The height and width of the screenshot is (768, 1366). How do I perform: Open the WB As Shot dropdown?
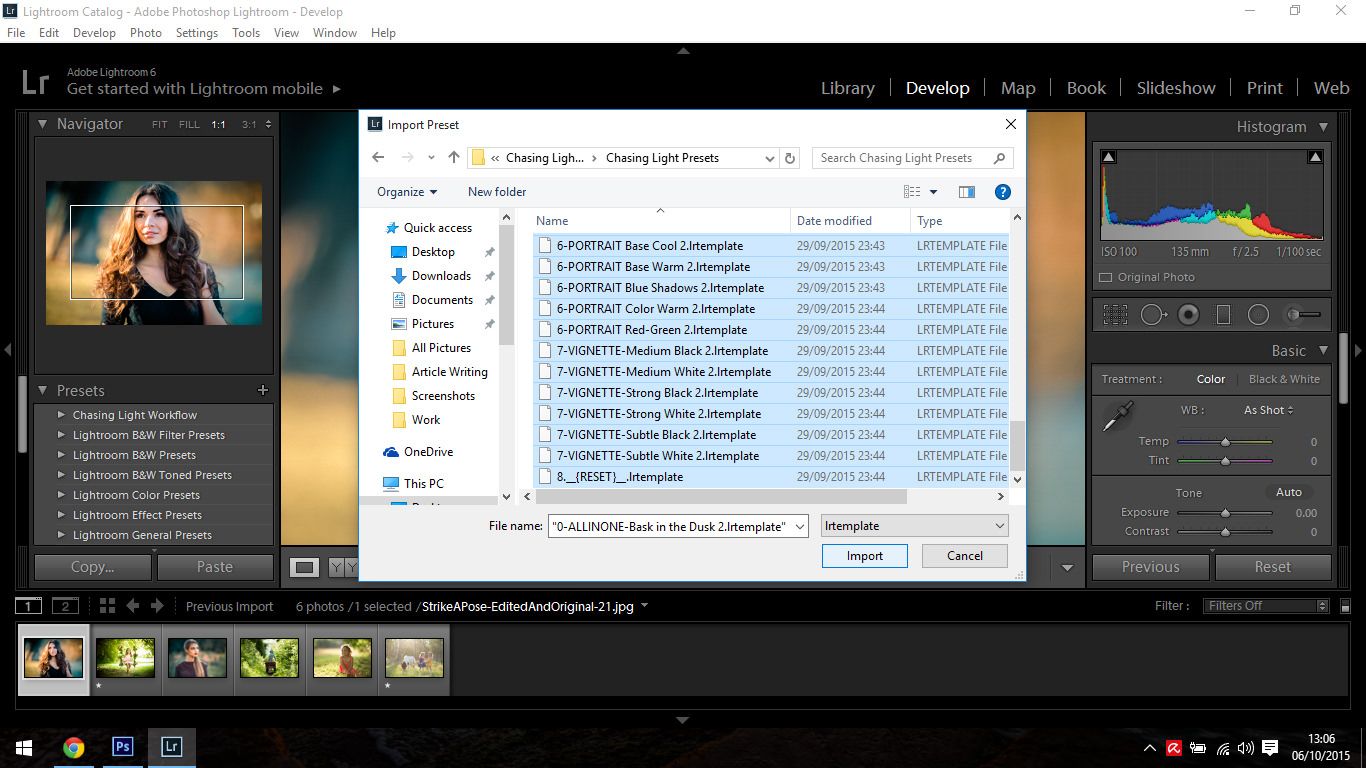(1268, 410)
